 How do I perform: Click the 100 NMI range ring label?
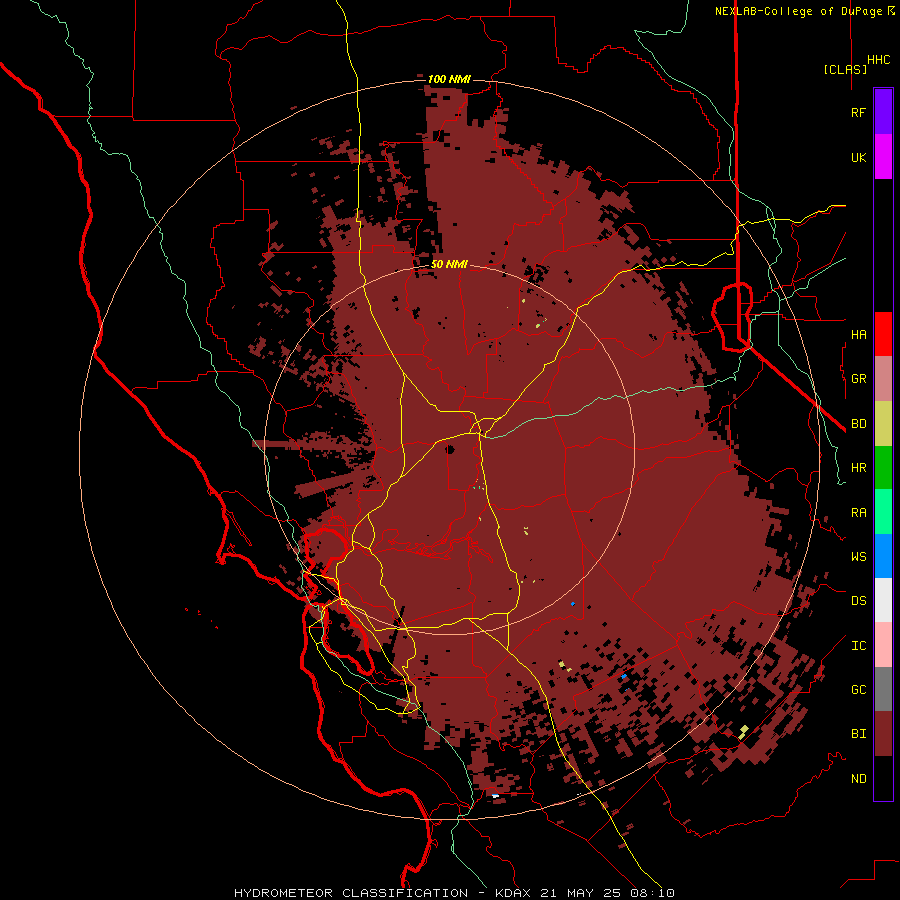[449, 79]
